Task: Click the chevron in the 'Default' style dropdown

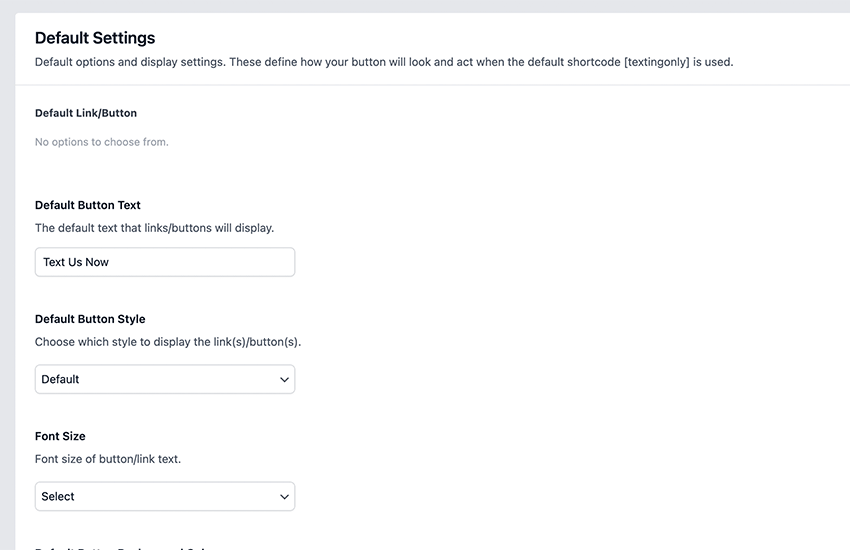Action: click(284, 379)
